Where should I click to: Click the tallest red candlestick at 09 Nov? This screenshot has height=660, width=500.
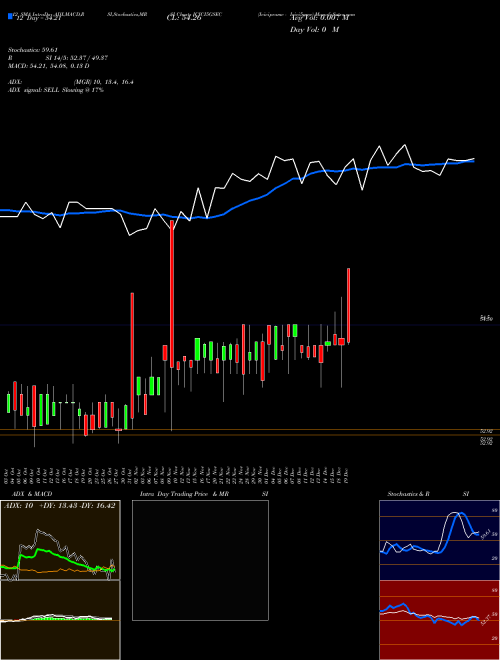tap(172, 294)
